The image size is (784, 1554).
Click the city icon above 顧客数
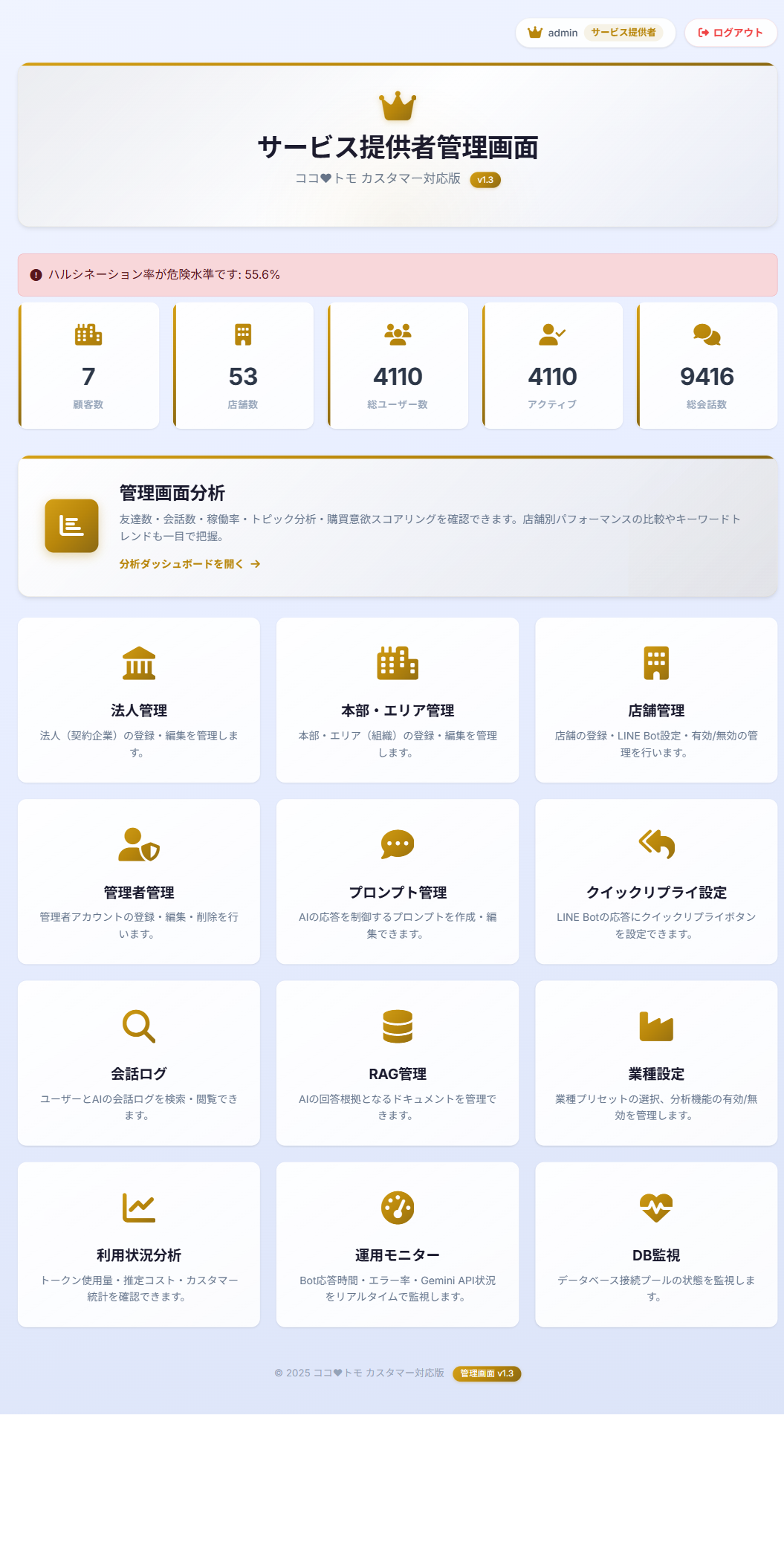pos(88,334)
